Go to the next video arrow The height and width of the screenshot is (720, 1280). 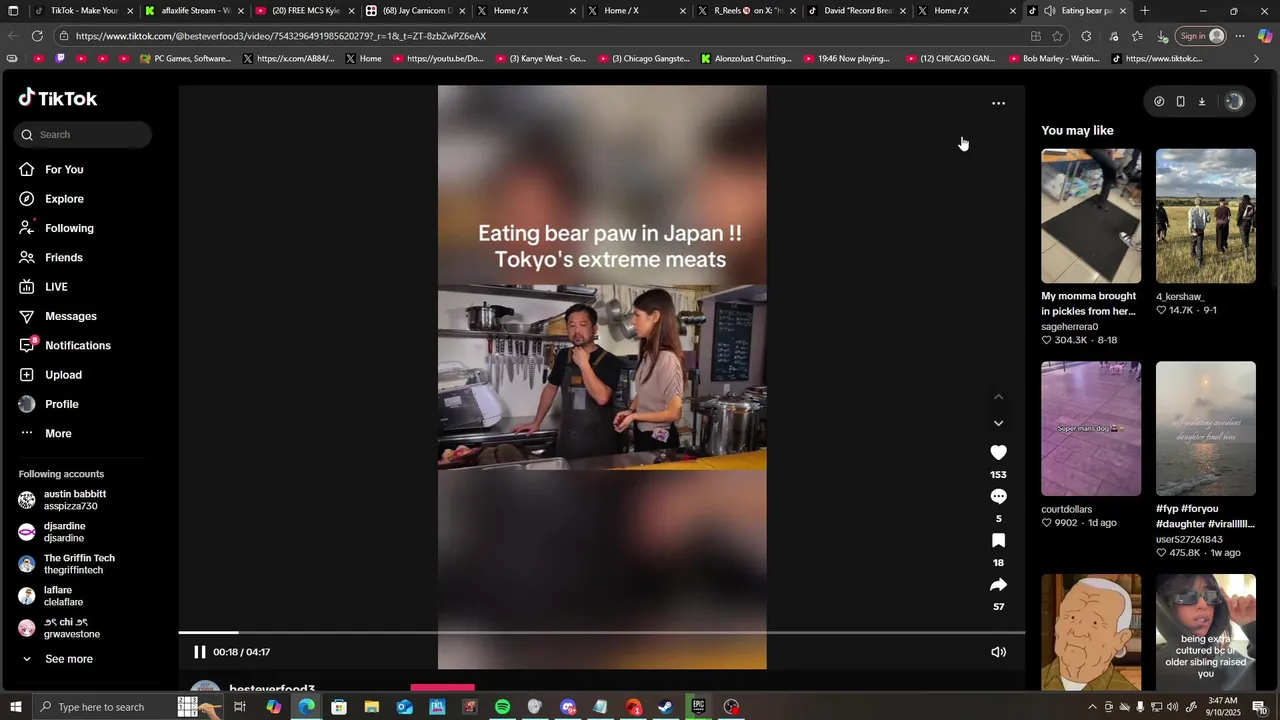click(x=998, y=423)
